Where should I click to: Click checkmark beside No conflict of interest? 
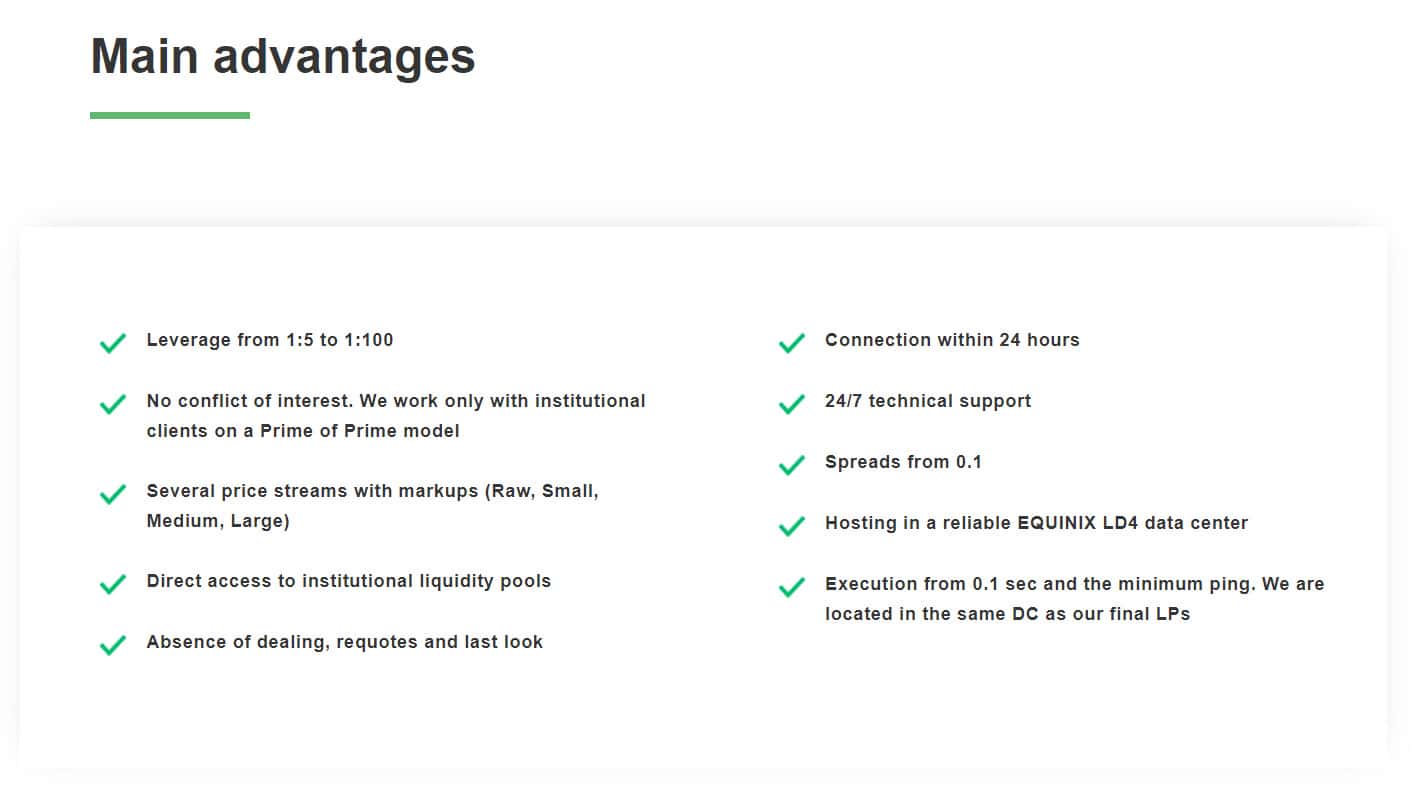point(113,404)
